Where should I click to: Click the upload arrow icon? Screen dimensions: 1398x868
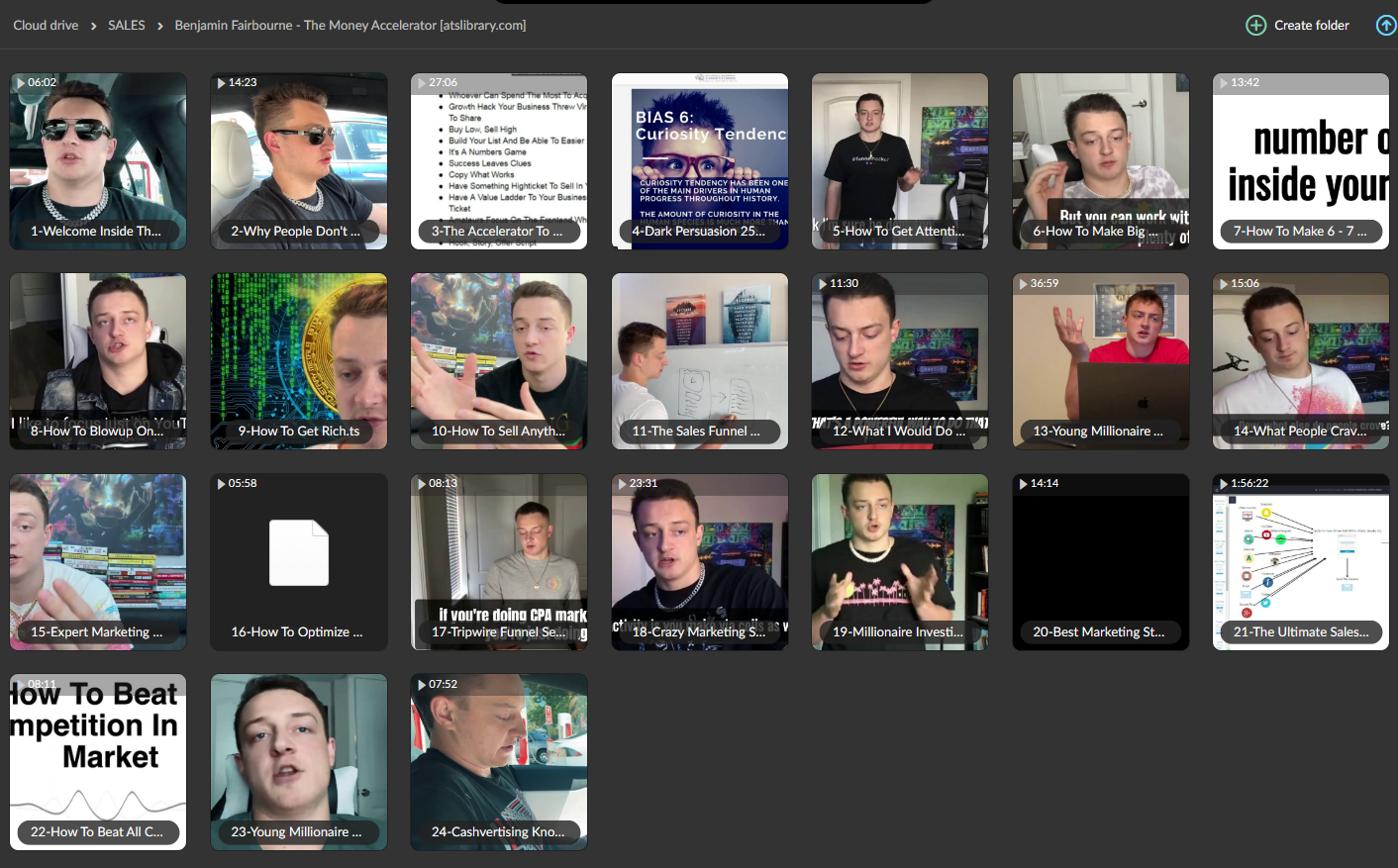(1386, 26)
